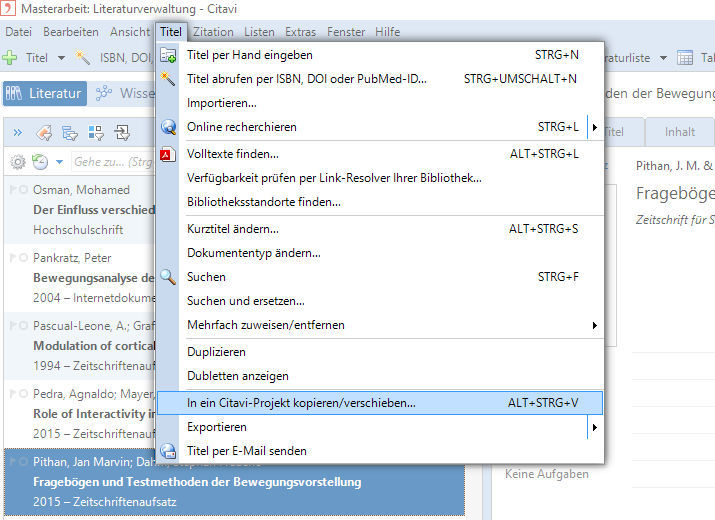This screenshot has height=520, width=715.
Task: Choose Exportieren menu entry
Action: coord(372,427)
